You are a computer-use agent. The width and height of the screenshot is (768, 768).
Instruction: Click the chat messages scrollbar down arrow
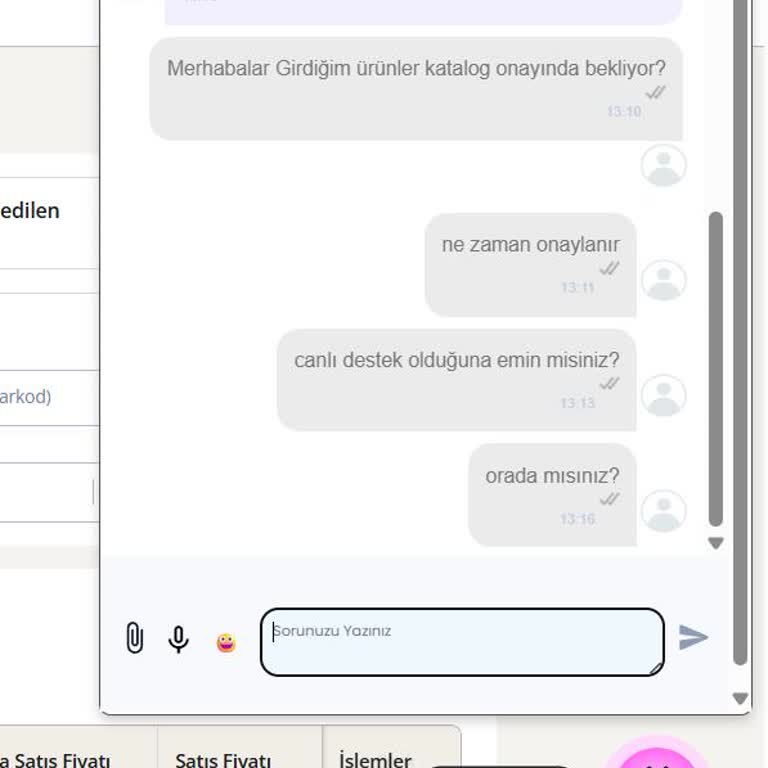pyautogui.click(x=715, y=543)
